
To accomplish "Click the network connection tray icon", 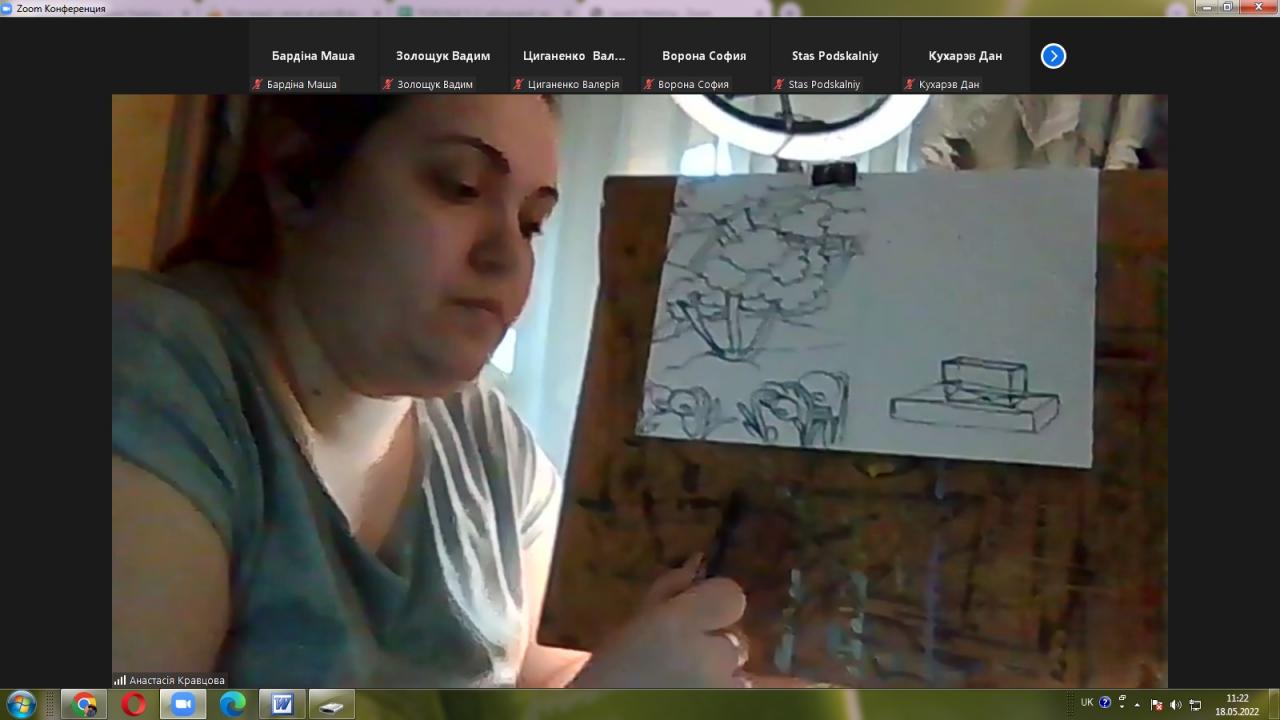I will [x=1195, y=704].
